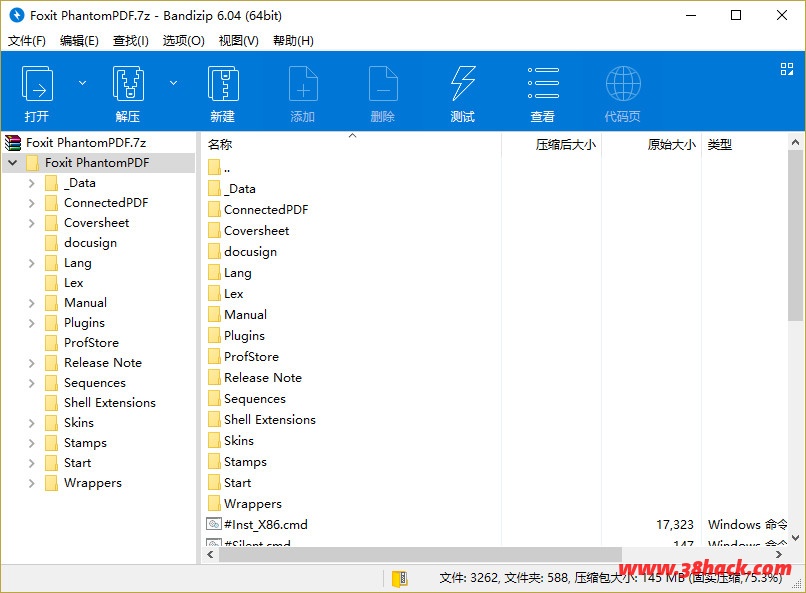Click the parent folder '..' icon
The width and height of the screenshot is (806, 593).
pos(214,168)
